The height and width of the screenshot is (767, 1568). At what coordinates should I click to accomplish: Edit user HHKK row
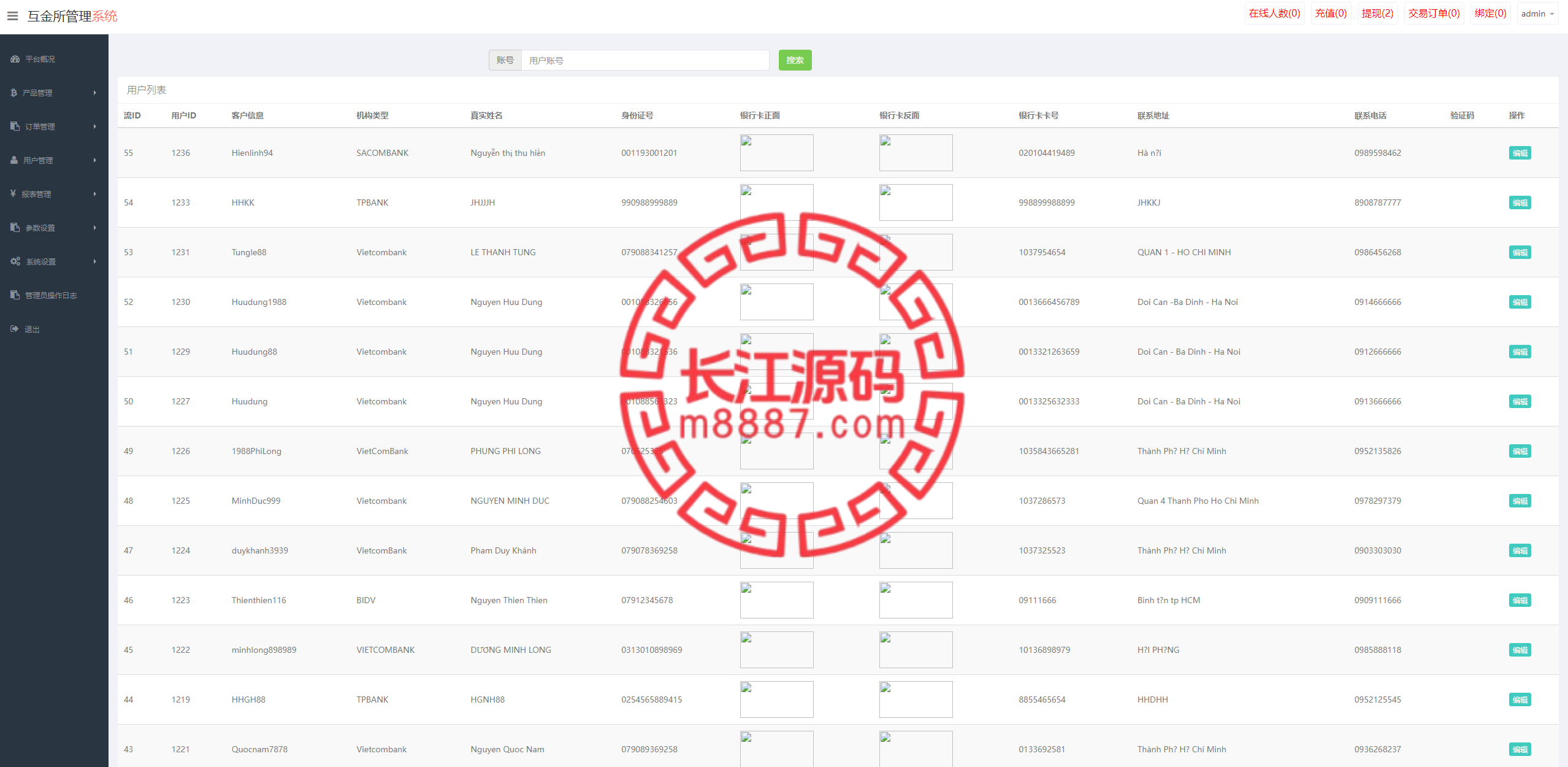[x=1520, y=202]
